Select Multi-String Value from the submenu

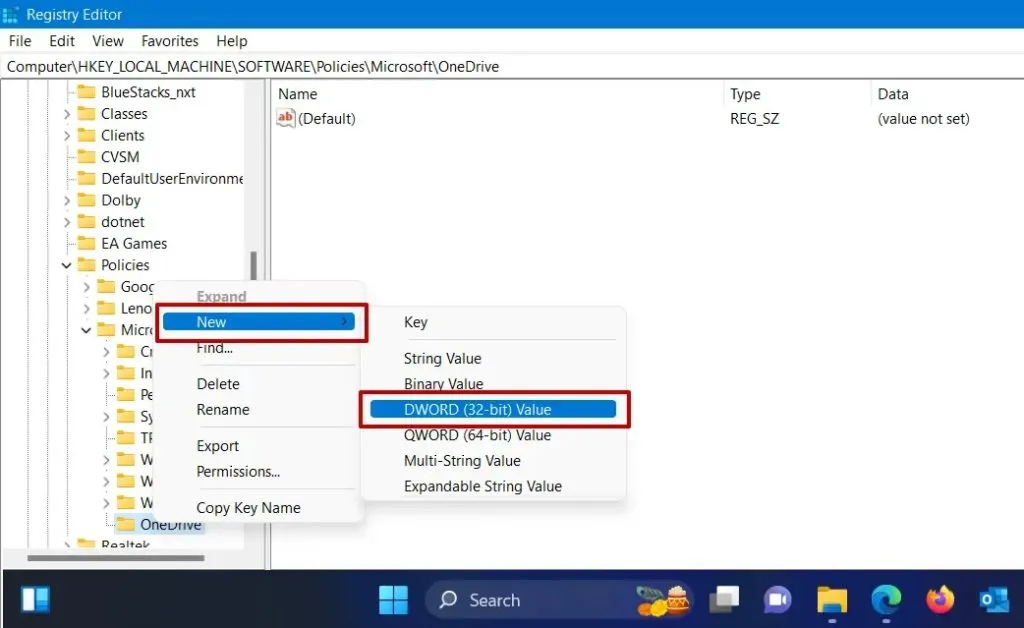[x=462, y=460]
